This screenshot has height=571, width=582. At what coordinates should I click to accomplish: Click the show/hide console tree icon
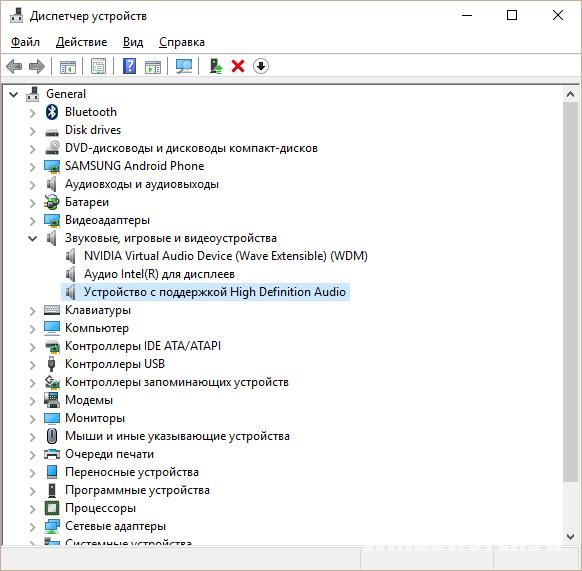point(68,67)
